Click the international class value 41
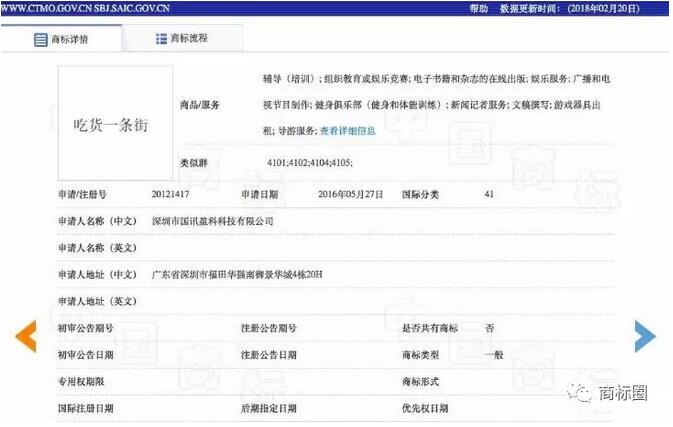 tap(489, 194)
